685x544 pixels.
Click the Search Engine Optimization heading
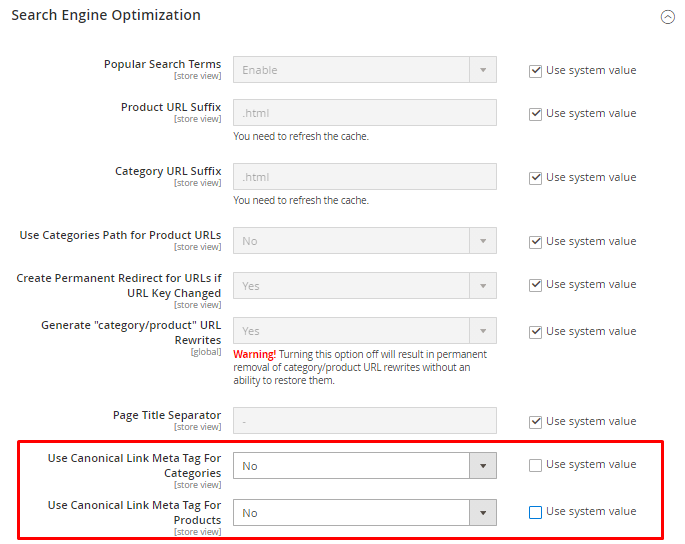106,16
